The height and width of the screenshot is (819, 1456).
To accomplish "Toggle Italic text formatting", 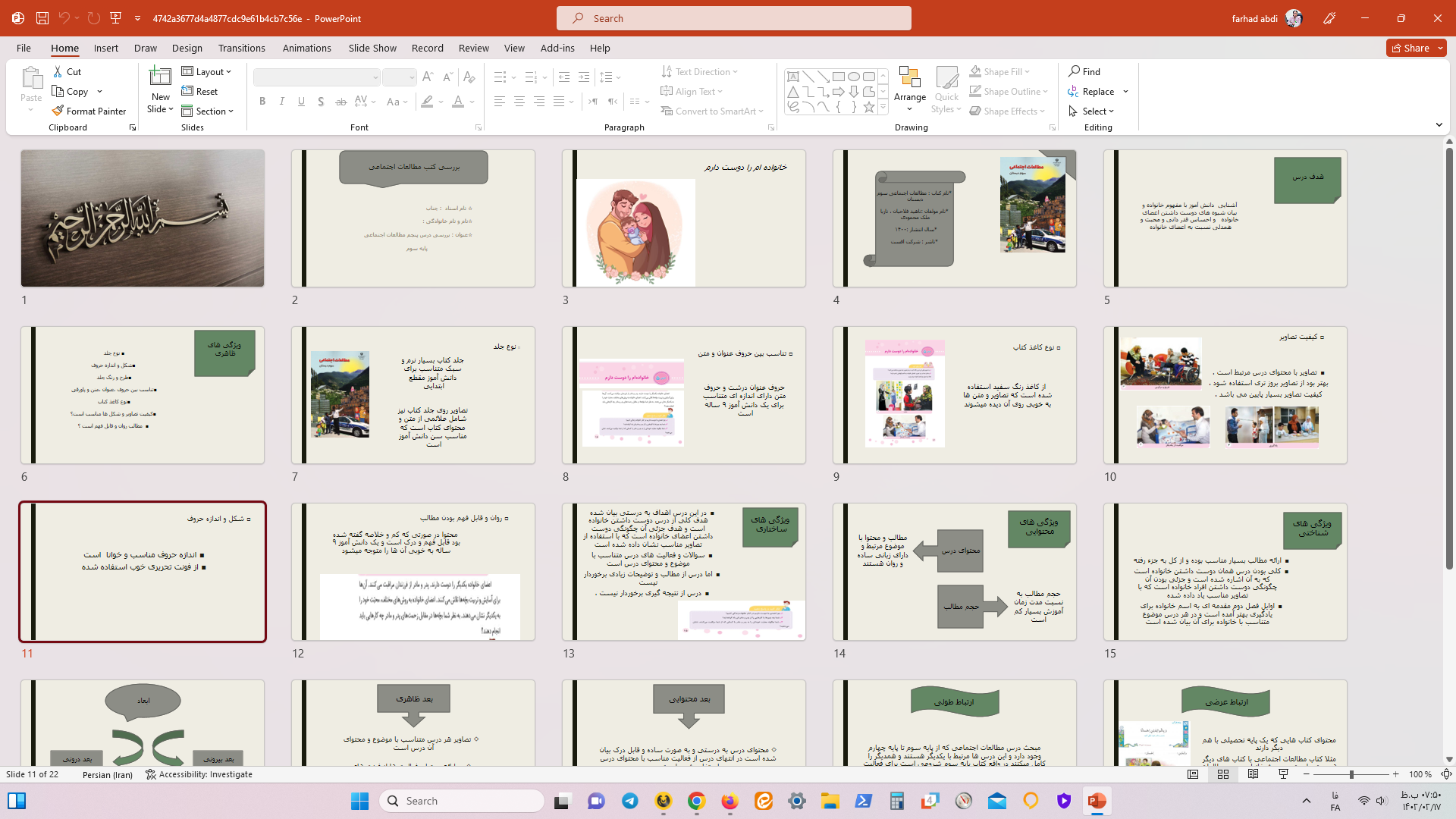I will coord(282,101).
